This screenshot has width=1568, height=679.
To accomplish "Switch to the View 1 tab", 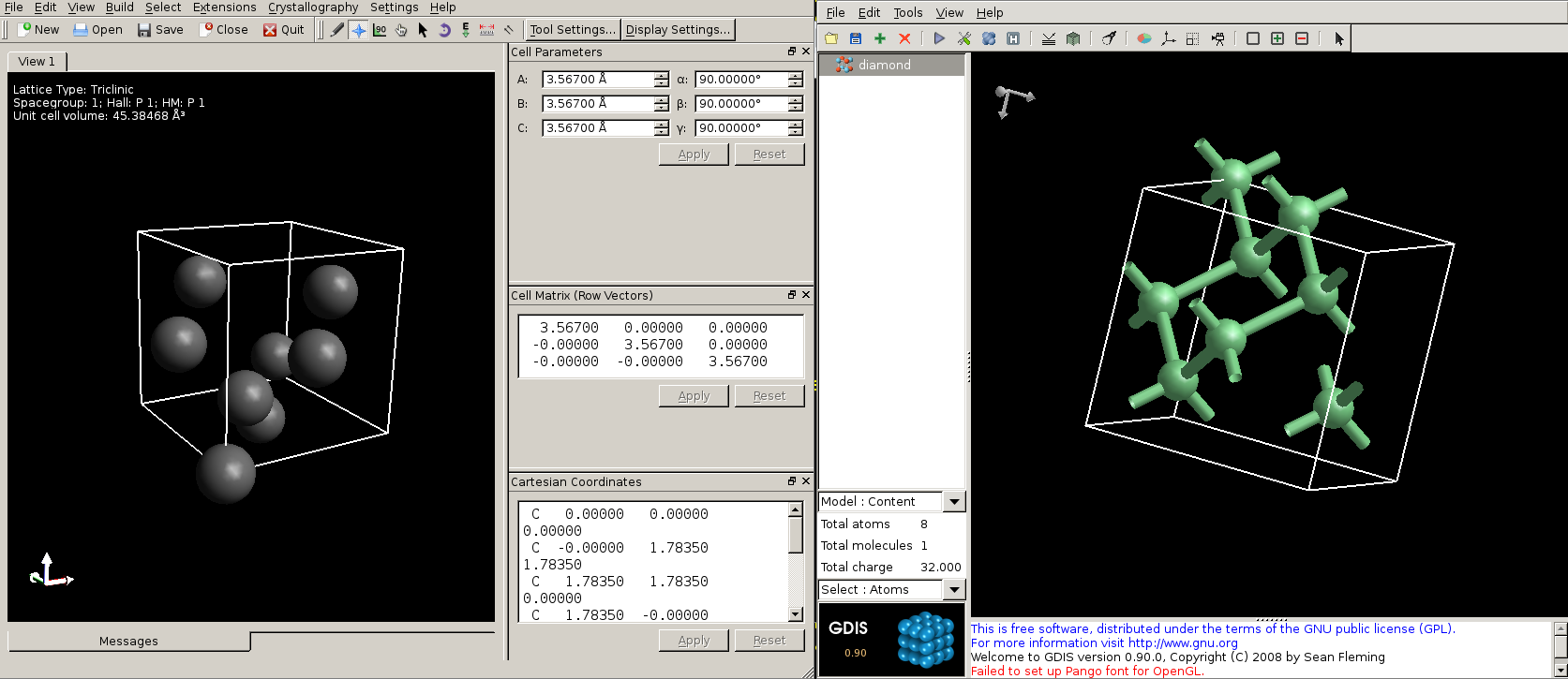I will [x=37, y=61].
